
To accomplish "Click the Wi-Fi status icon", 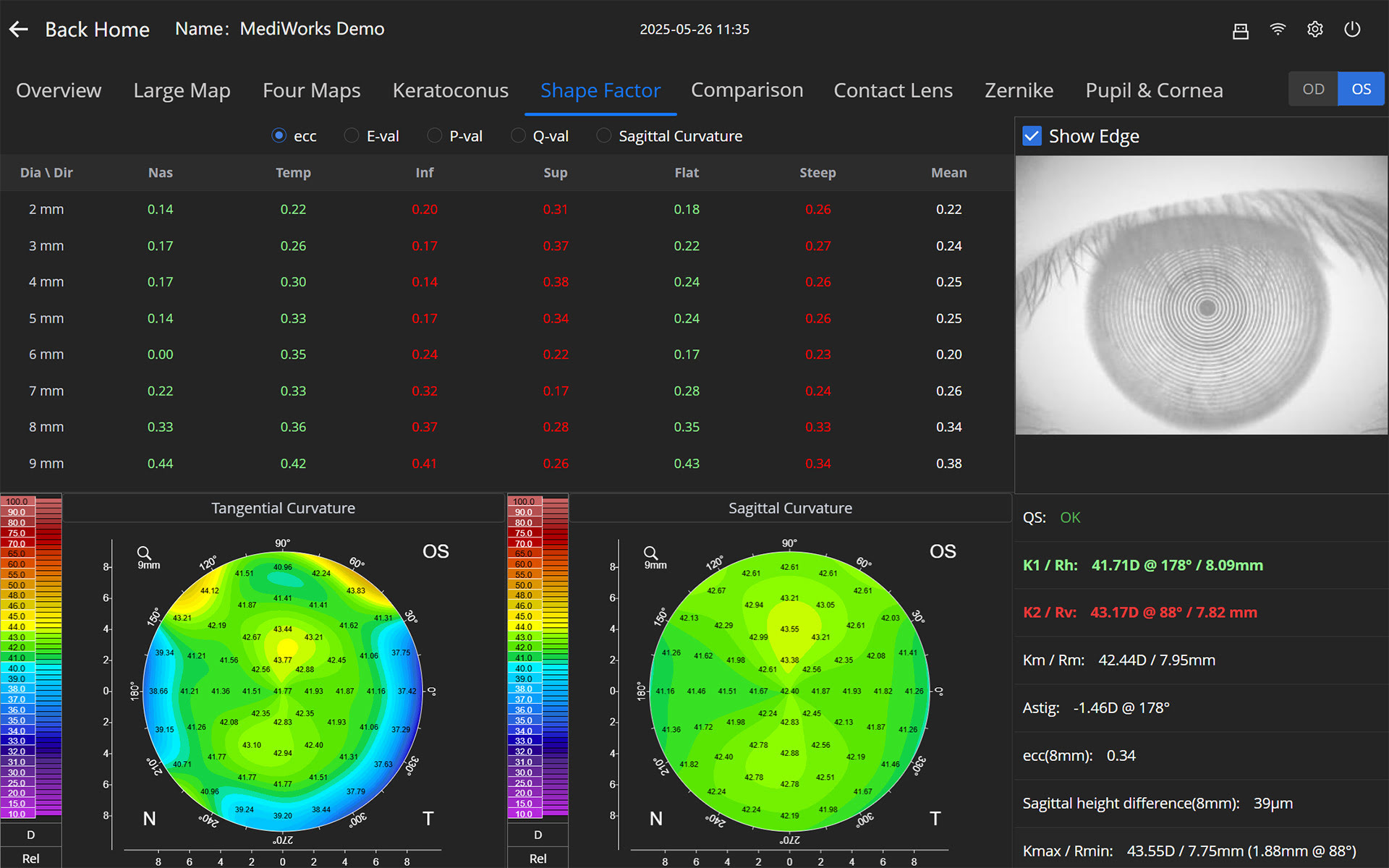I will 1278,29.
